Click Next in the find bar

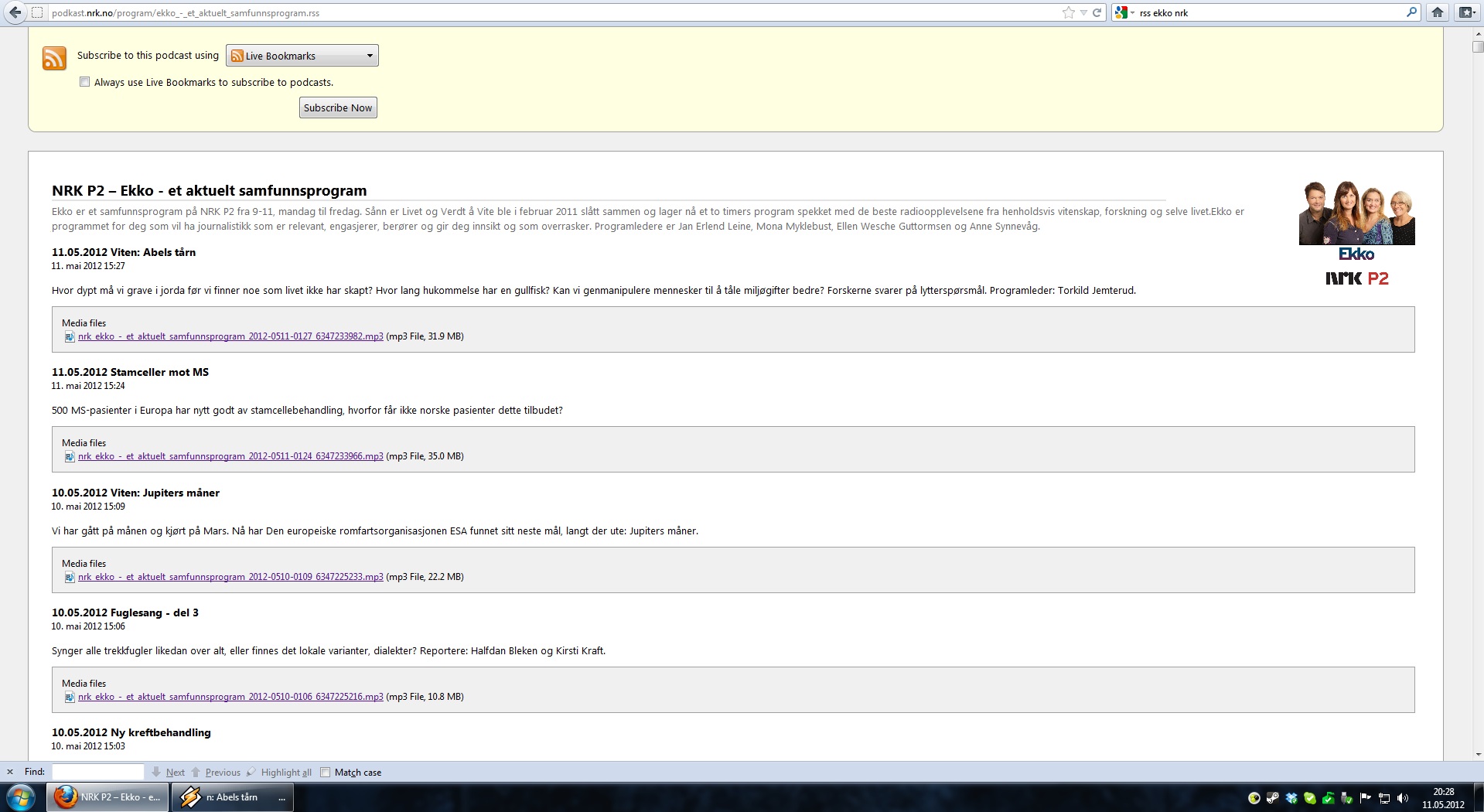(168, 772)
